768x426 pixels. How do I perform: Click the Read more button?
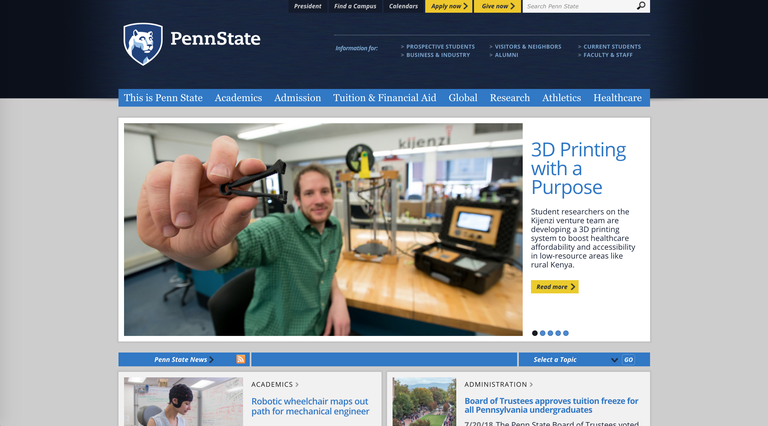pyautogui.click(x=554, y=286)
